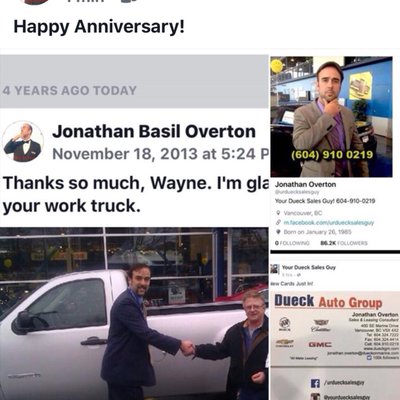Click the Facebook logo icon on the card
Viewport: 400px width, 400px height.
315,383
